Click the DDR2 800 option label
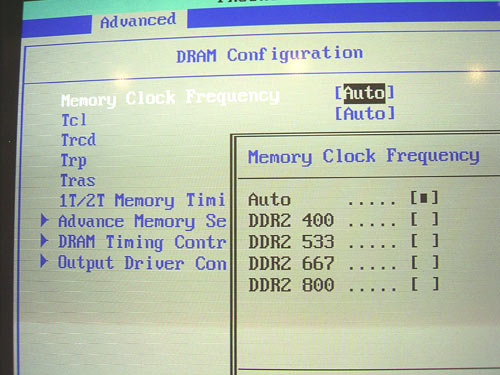 click(291, 285)
